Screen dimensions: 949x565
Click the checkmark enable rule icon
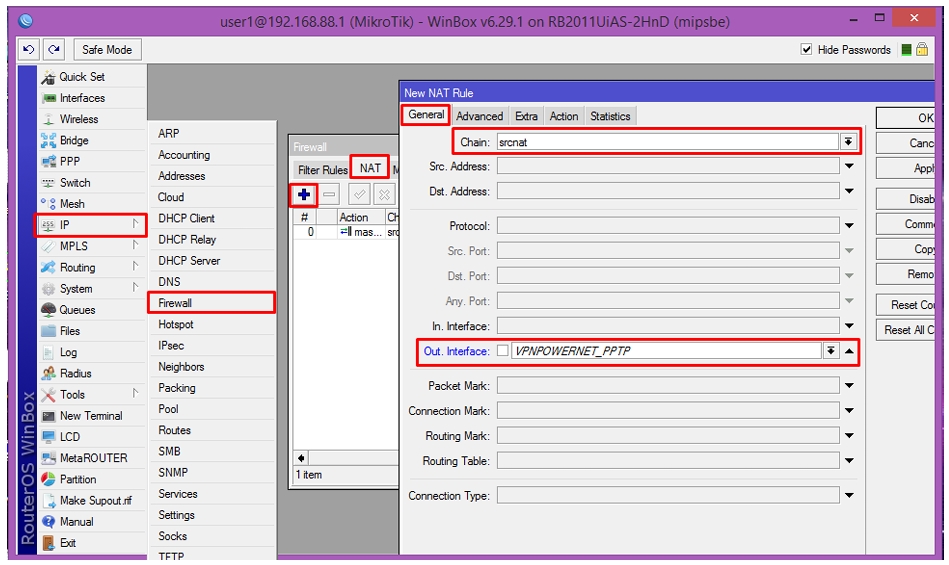click(359, 194)
